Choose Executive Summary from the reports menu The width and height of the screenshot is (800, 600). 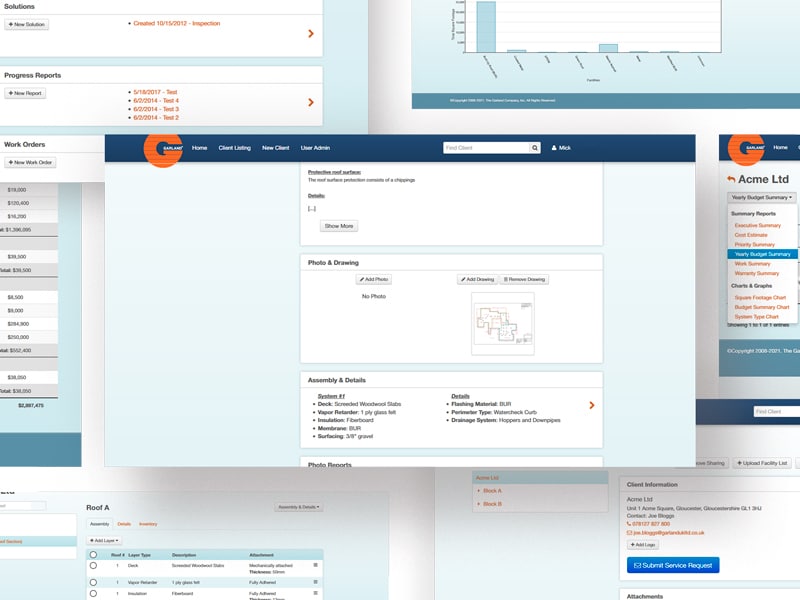757,225
